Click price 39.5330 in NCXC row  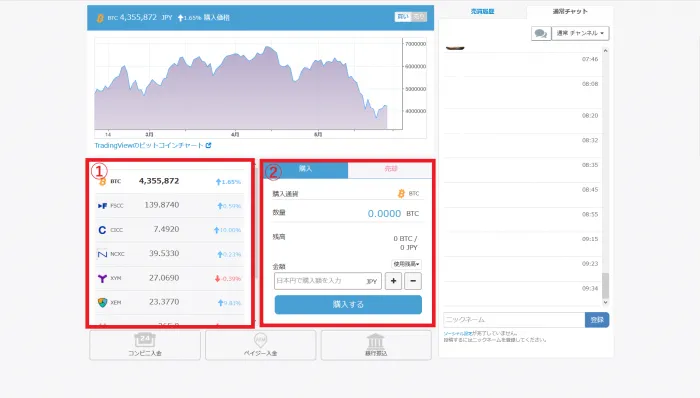pyautogui.click(x=164, y=253)
